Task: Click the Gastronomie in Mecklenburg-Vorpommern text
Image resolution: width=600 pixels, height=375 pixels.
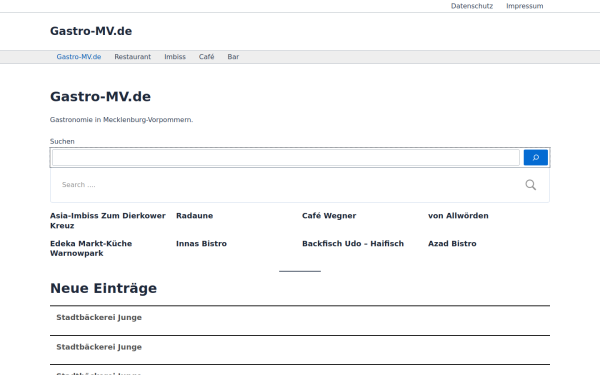Action: pyautogui.click(x=121, y=120)
